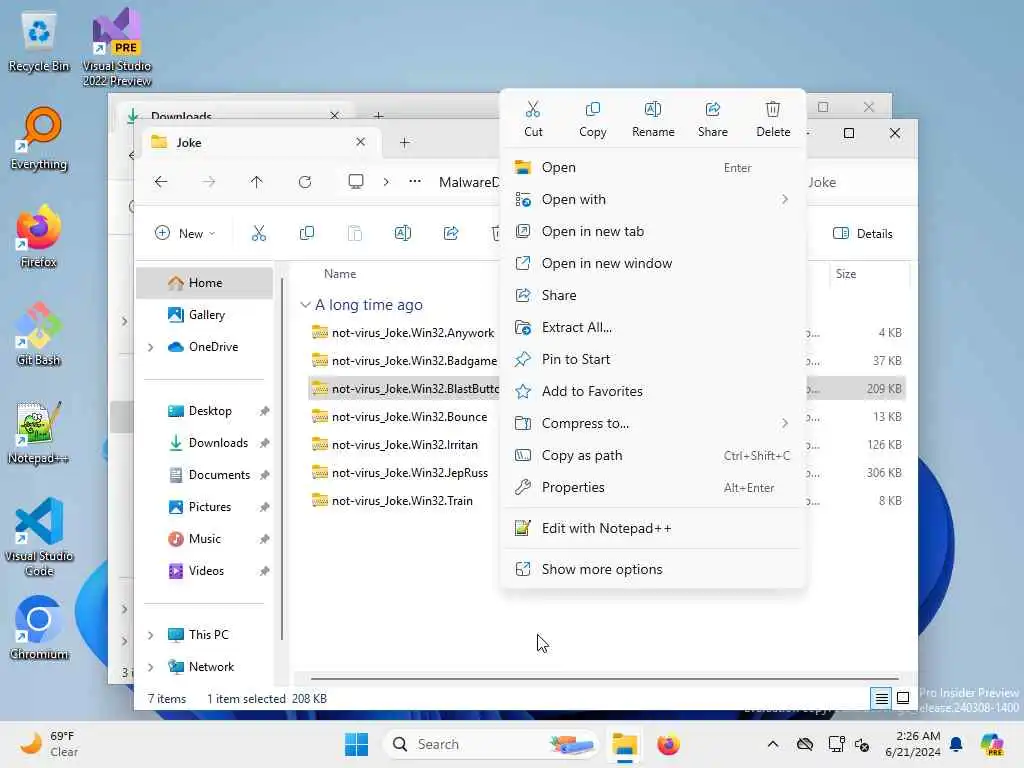The height and width of the screenshot is (768, 1024).
Task: Switch to large thumbnails view
Action: tap(903, 699)
